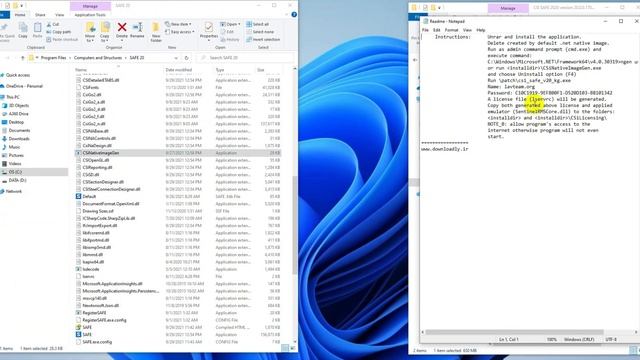
Task: Open Notepad Help menu
Action: tap(480, 30)
